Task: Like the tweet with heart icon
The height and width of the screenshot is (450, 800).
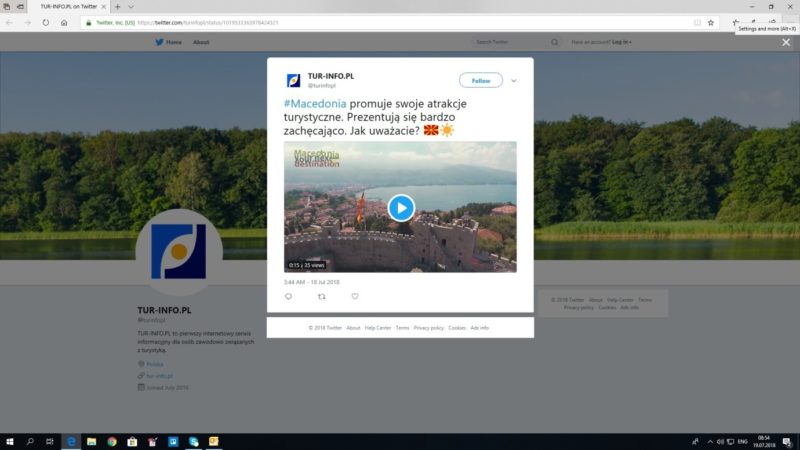Action: [x=355, y=296]
